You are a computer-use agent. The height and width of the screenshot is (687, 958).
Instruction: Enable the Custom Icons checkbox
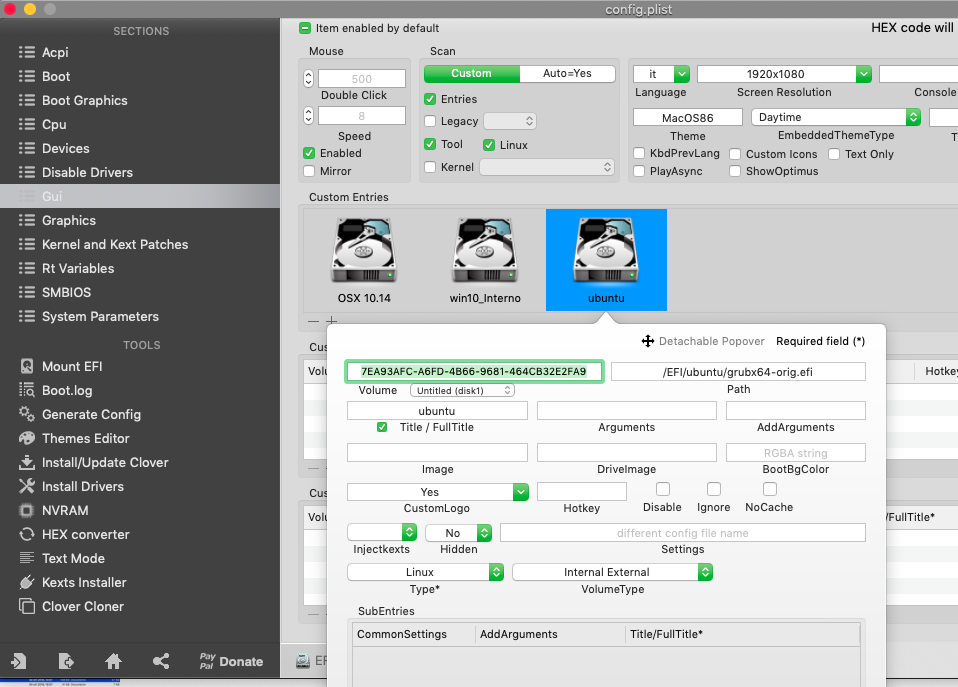(735, 154)
